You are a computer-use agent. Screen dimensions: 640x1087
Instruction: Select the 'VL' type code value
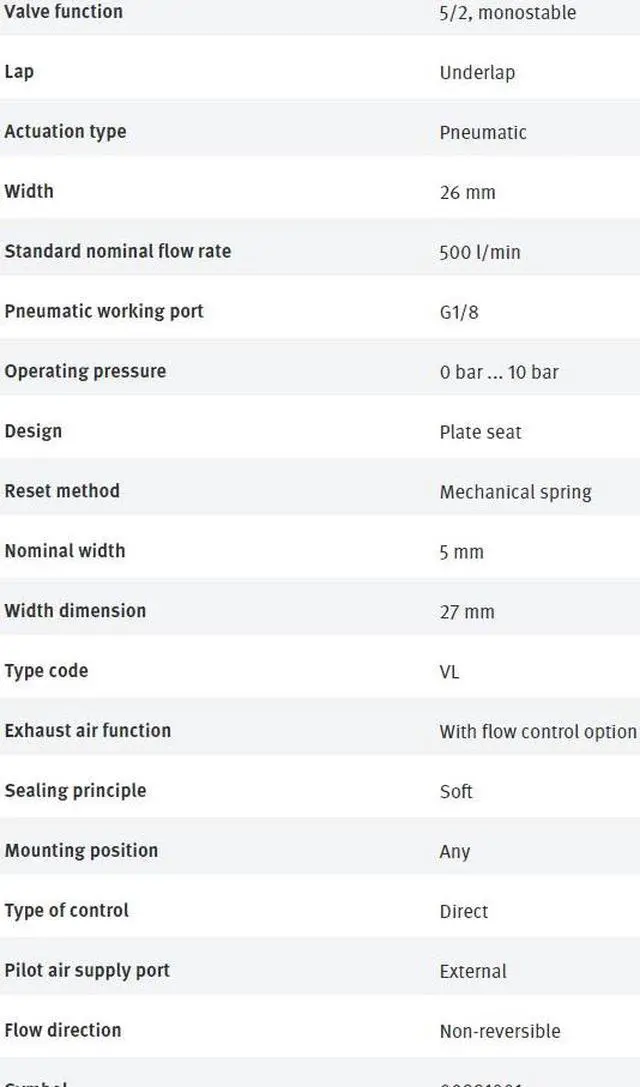point(449,672)
